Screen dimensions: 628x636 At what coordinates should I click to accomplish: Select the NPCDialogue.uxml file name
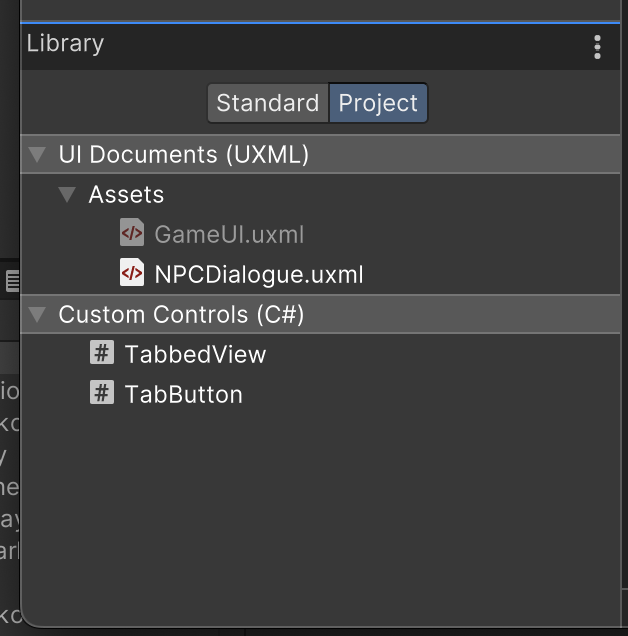pyautogui.click(x=258, y=275)
